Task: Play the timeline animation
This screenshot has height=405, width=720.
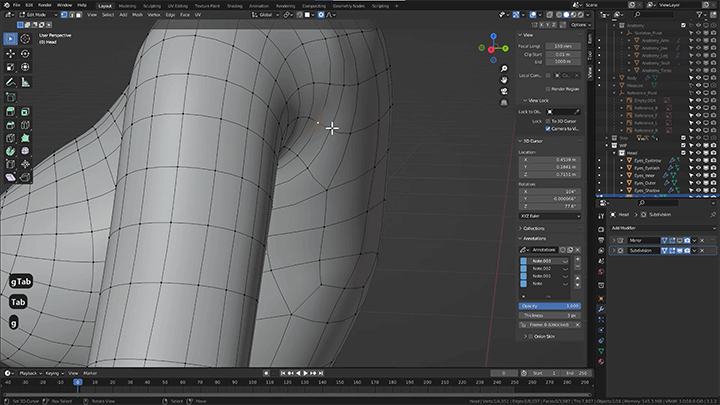Action: [x=305, y=373]
